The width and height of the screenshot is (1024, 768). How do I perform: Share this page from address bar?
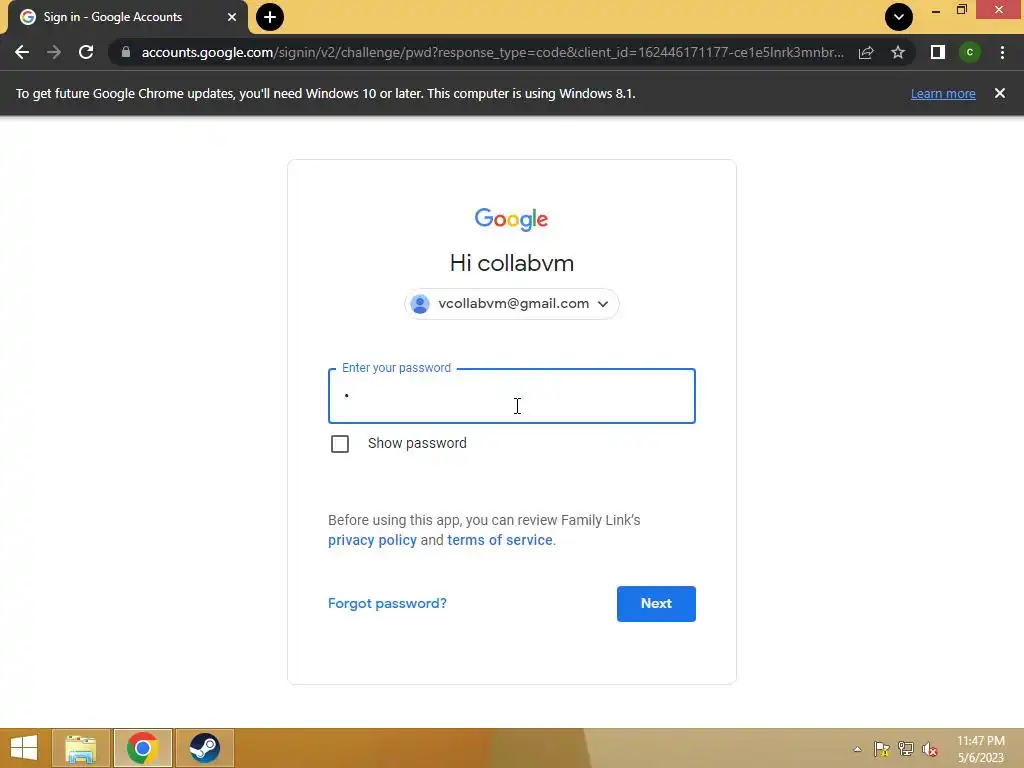click(x=866, y=52)
